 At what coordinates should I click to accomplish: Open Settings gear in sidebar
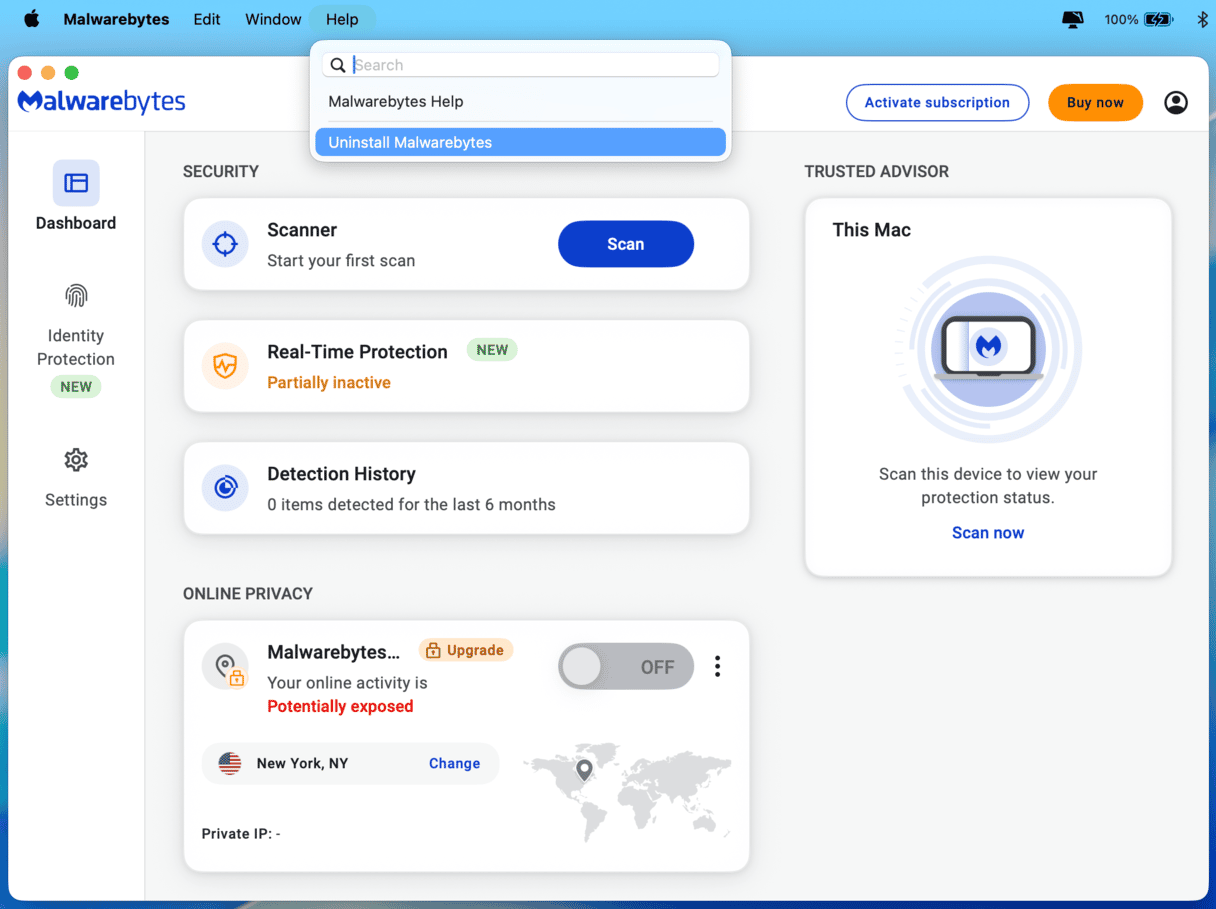coord(76,460)
